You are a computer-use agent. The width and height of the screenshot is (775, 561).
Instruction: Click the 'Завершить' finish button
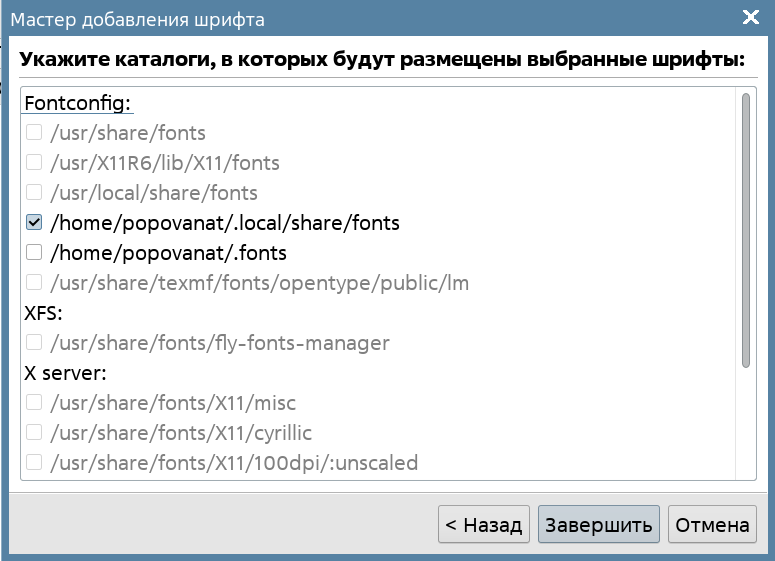pyautogui.click(x=598, y=525)
